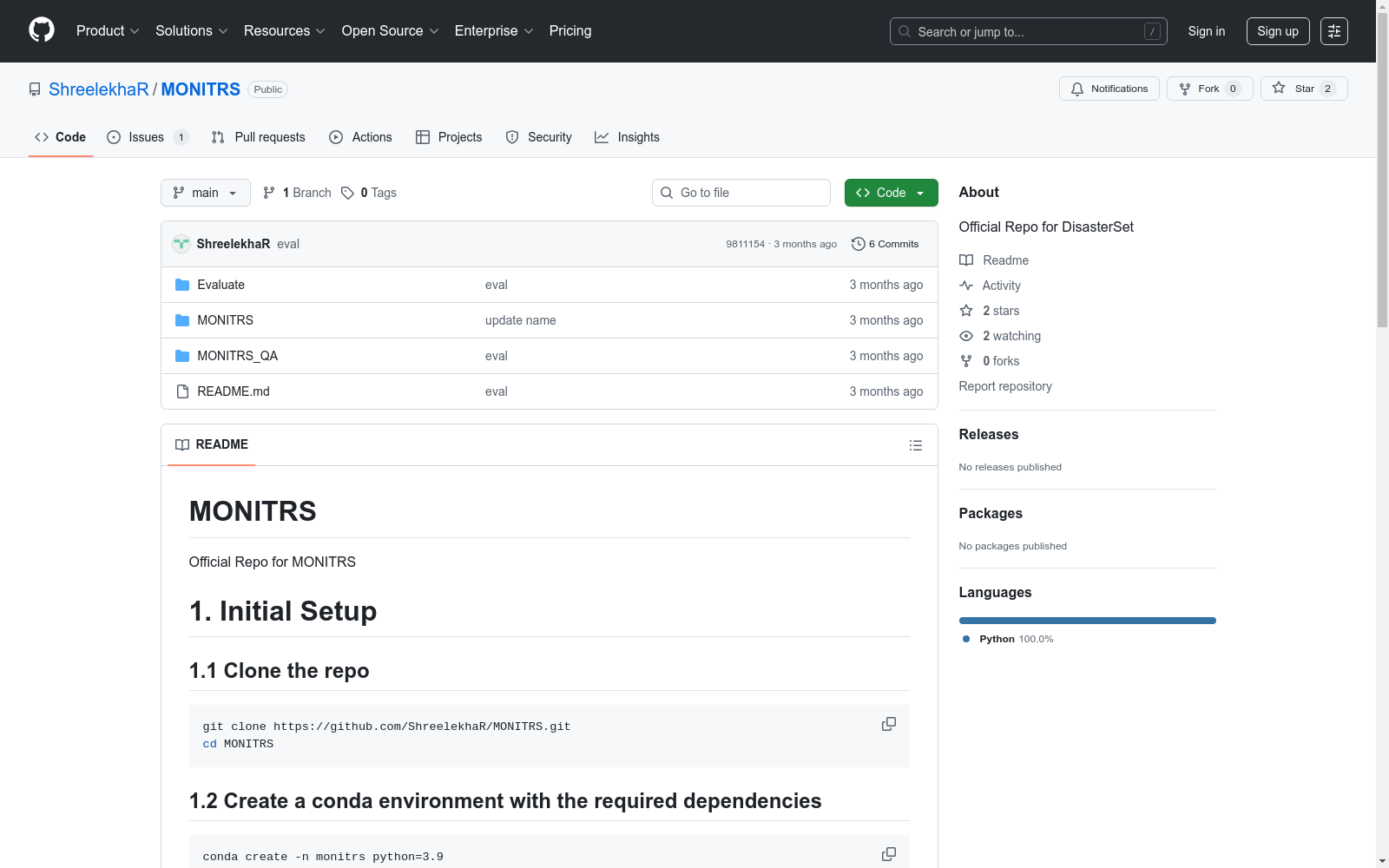The width and height of the screenshot is (1389, 868).
Task: Switch to the Pull requests tab
Action: point(258,137)
